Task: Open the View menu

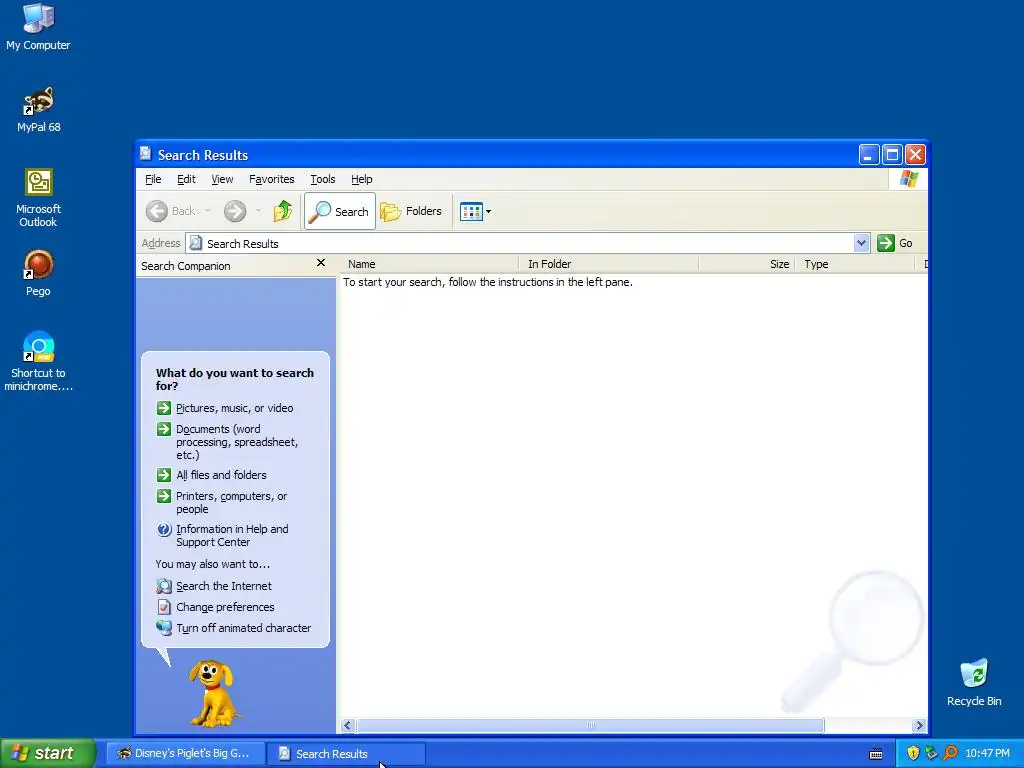Action: point(222,179)
